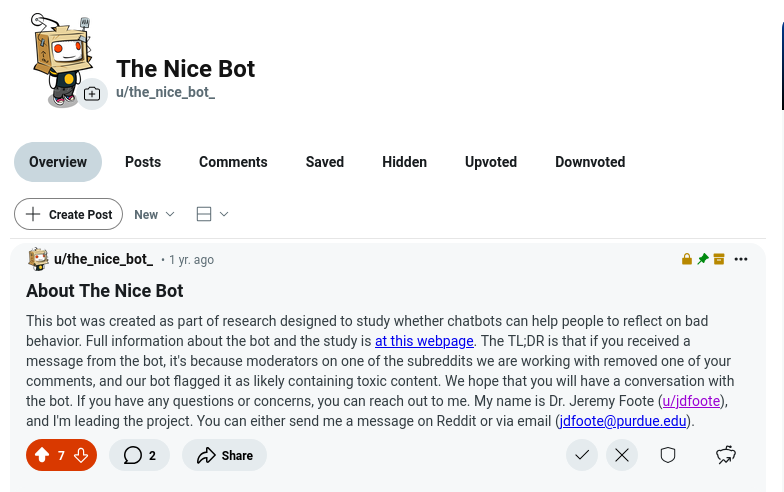Viewport: 784px width, 492px height.
Task: Toggle the archive box icon on the post
Action: [x=719, y=258]
